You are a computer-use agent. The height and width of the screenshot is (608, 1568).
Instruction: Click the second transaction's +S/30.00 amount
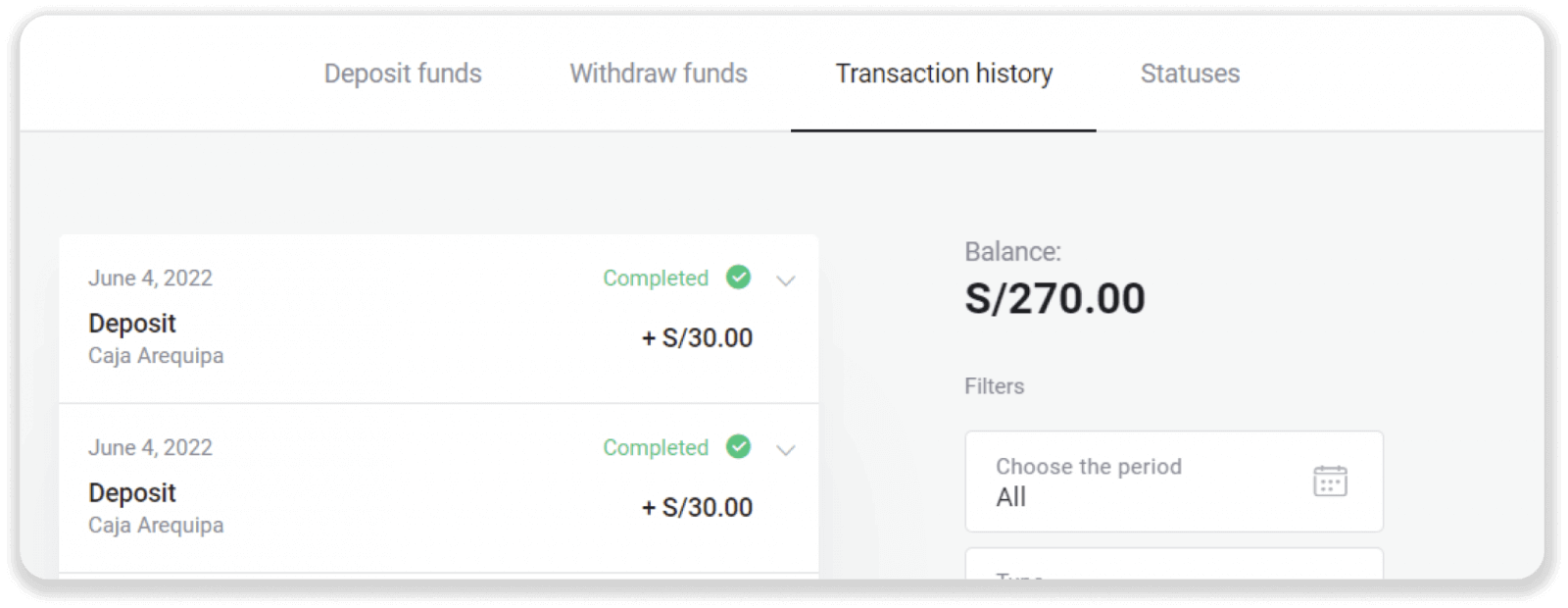(698, 508)
